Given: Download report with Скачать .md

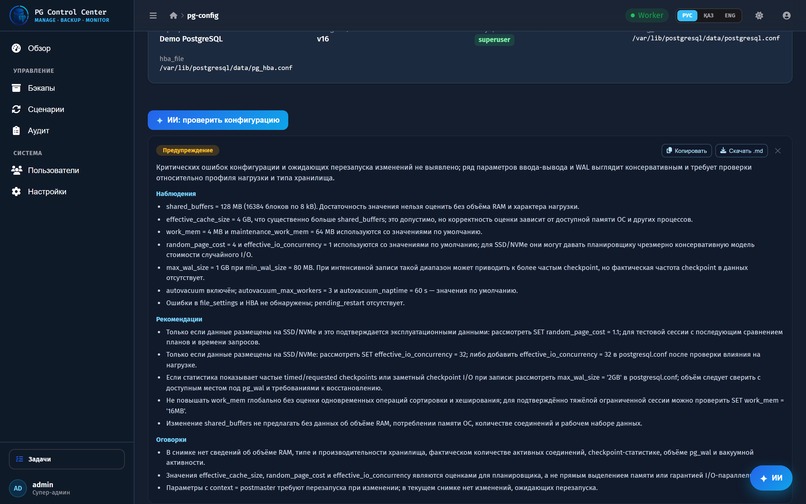Looking at the screenshot, I should 741,151.
